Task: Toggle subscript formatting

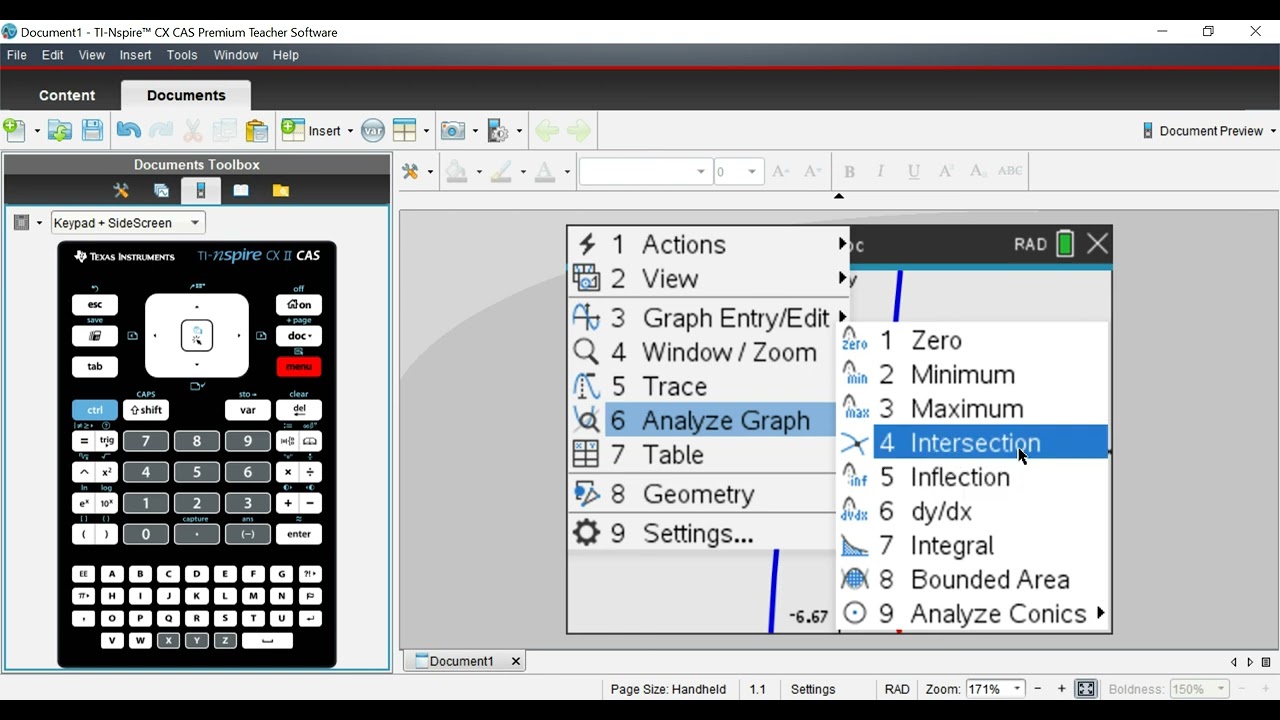Action: coord(978,171)
